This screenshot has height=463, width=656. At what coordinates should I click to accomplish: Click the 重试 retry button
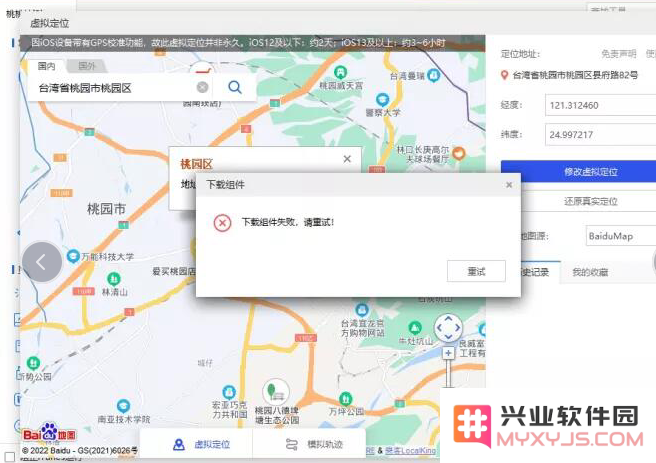pos(476,271)
